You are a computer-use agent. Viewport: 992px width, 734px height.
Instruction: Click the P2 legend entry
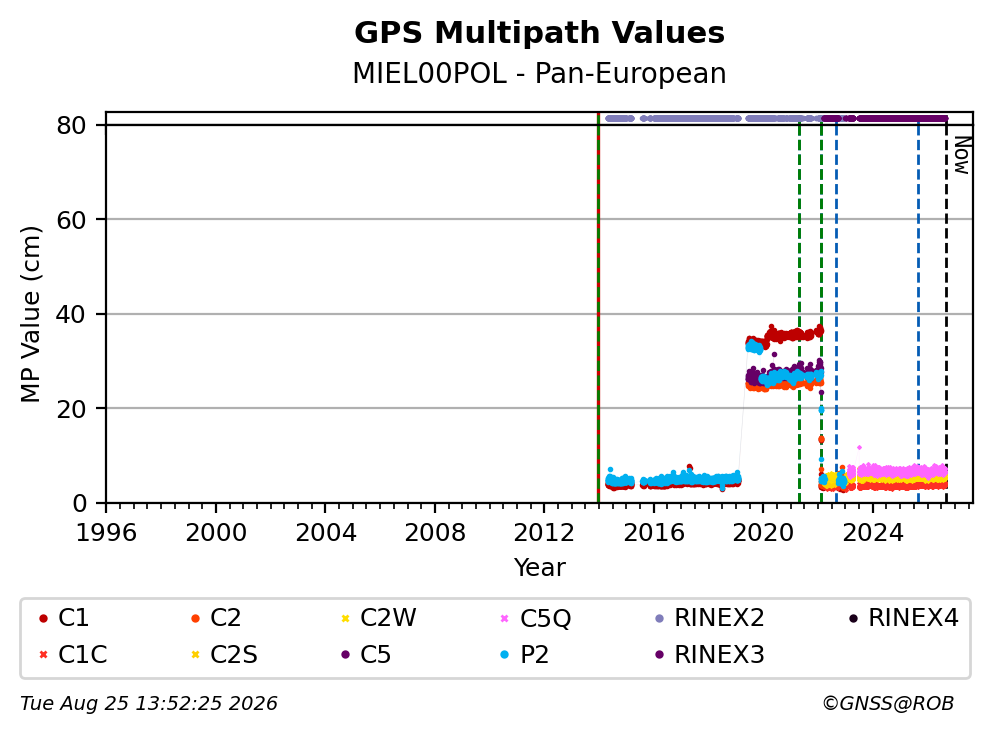pos(524,654)
